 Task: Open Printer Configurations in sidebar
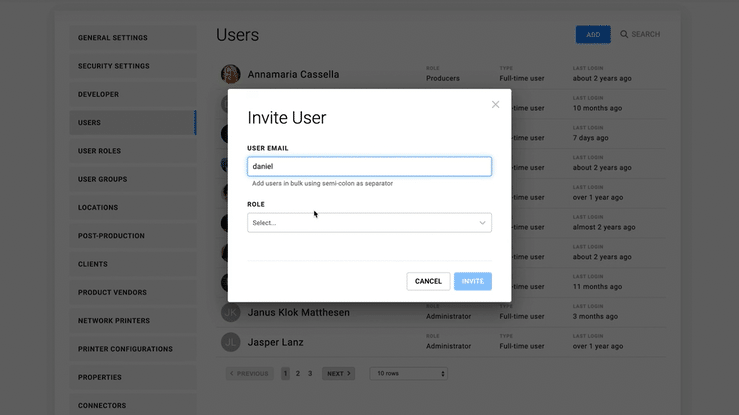coord(133,349)
